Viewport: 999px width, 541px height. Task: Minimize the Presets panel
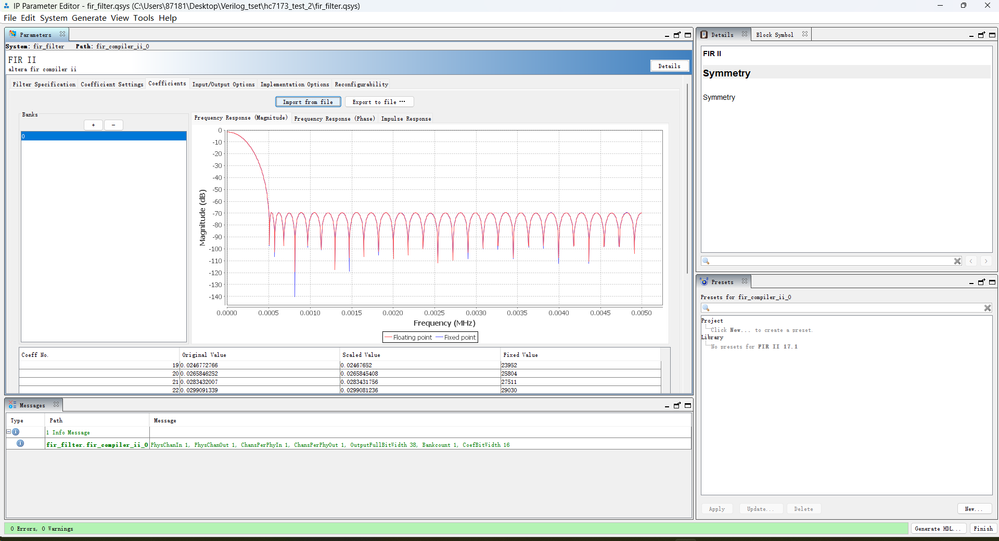click(x=972, y=282)
